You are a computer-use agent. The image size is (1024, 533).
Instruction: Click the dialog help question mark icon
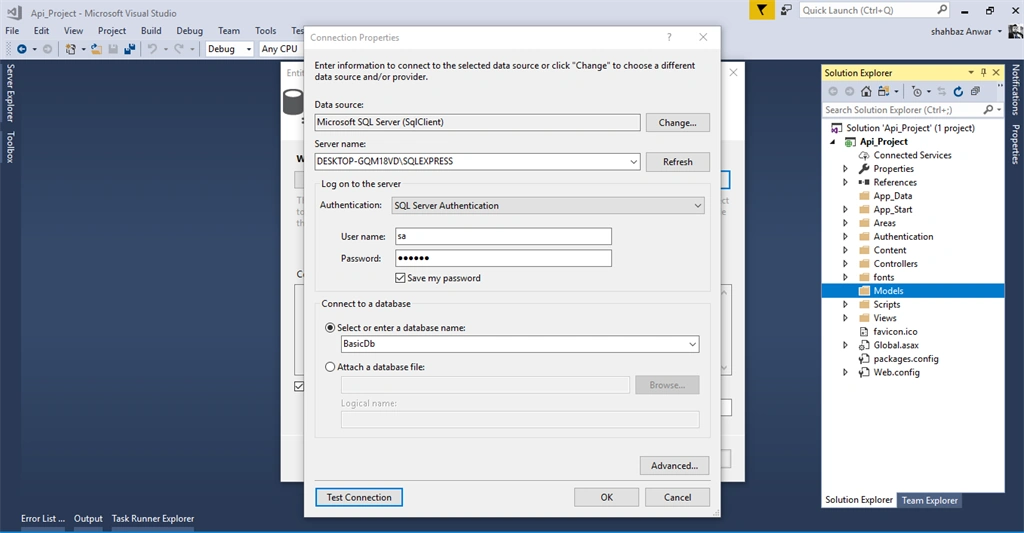pyautogui.click(x=669, y=37)
